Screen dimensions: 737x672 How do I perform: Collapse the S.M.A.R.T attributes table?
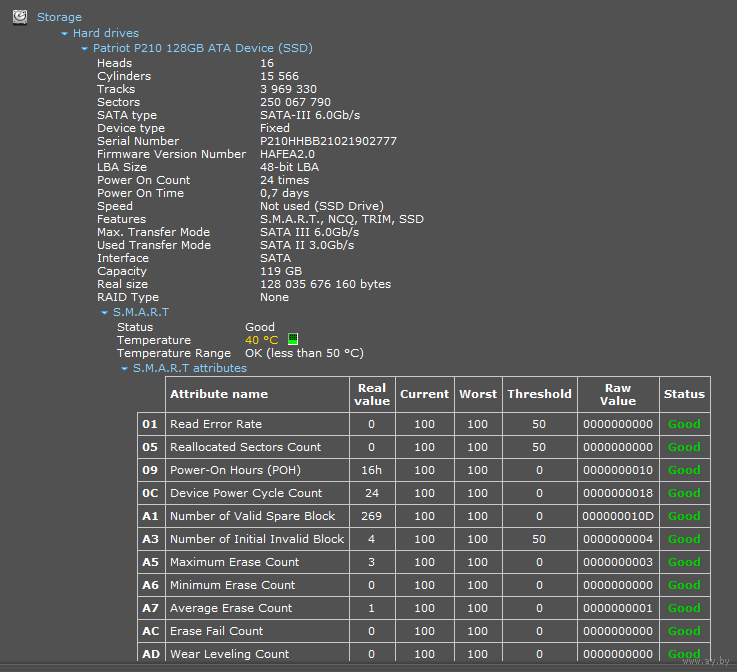[x=125, y=369]
